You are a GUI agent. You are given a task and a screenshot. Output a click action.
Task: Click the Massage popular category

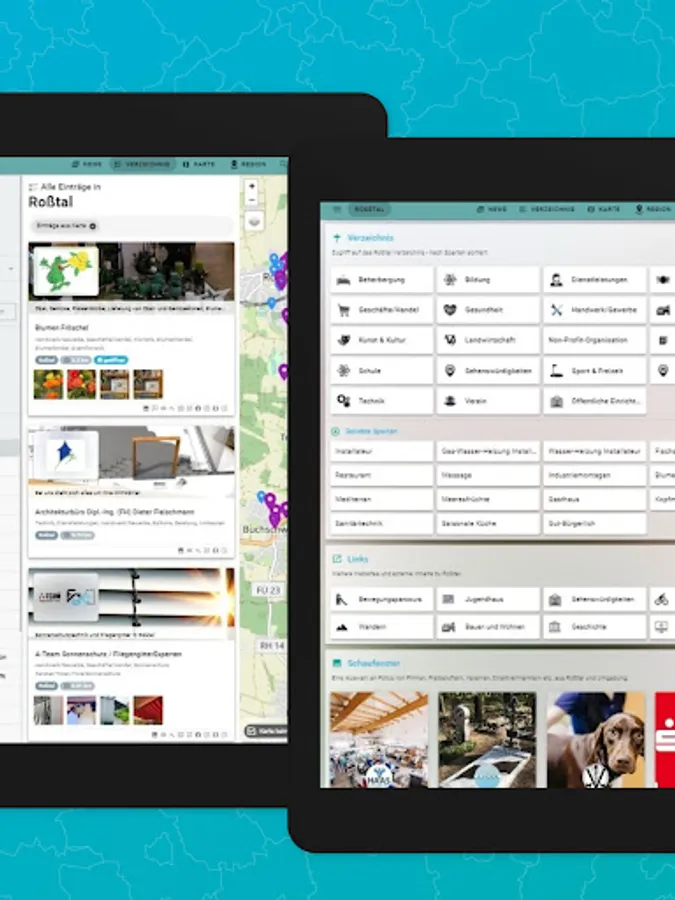[488, 475]
